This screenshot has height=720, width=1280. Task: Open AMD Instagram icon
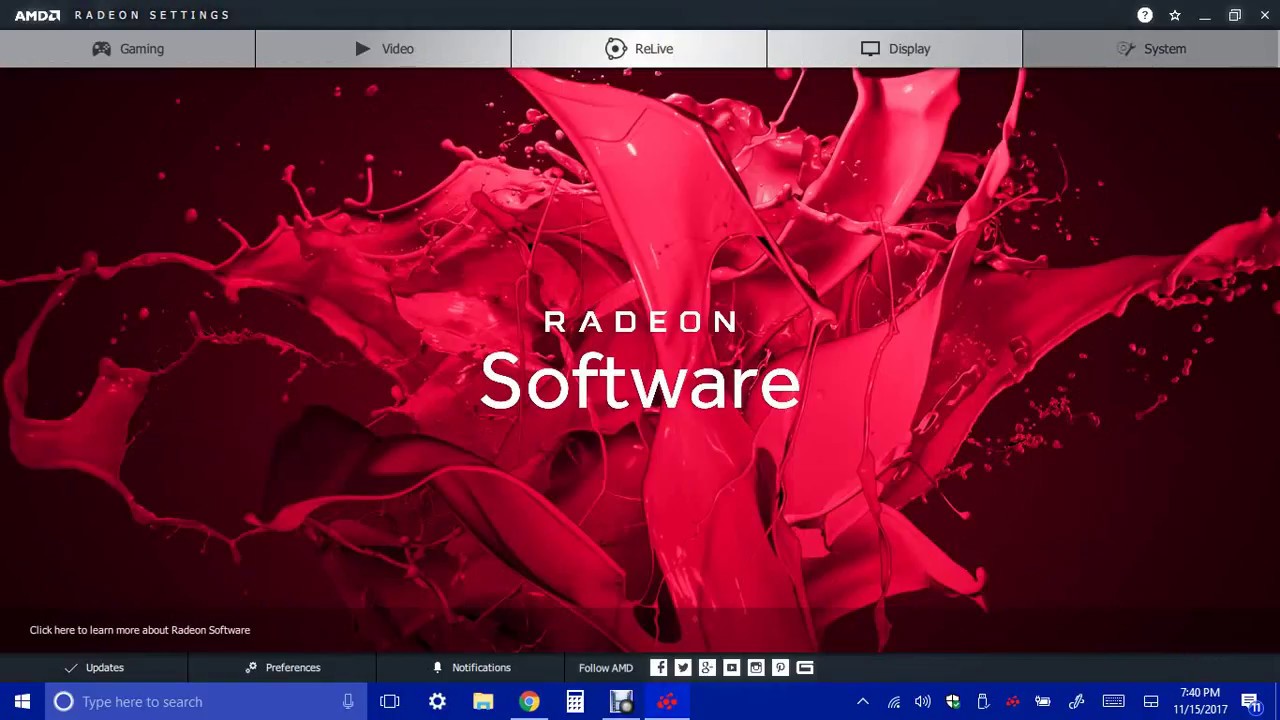(756, 667)
